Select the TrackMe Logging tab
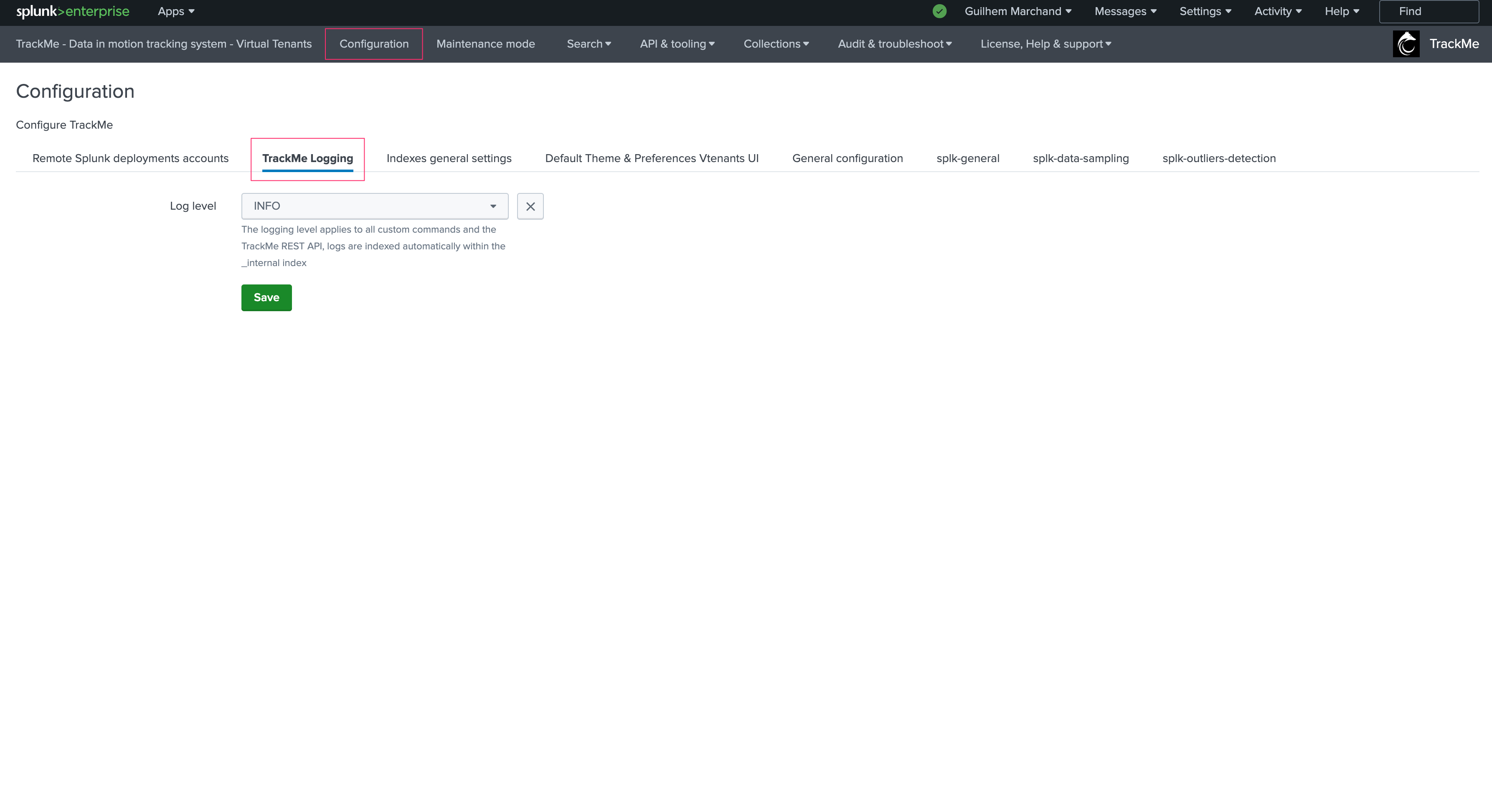The width and height of the screenshot is (1492, 812). (307, 158)
